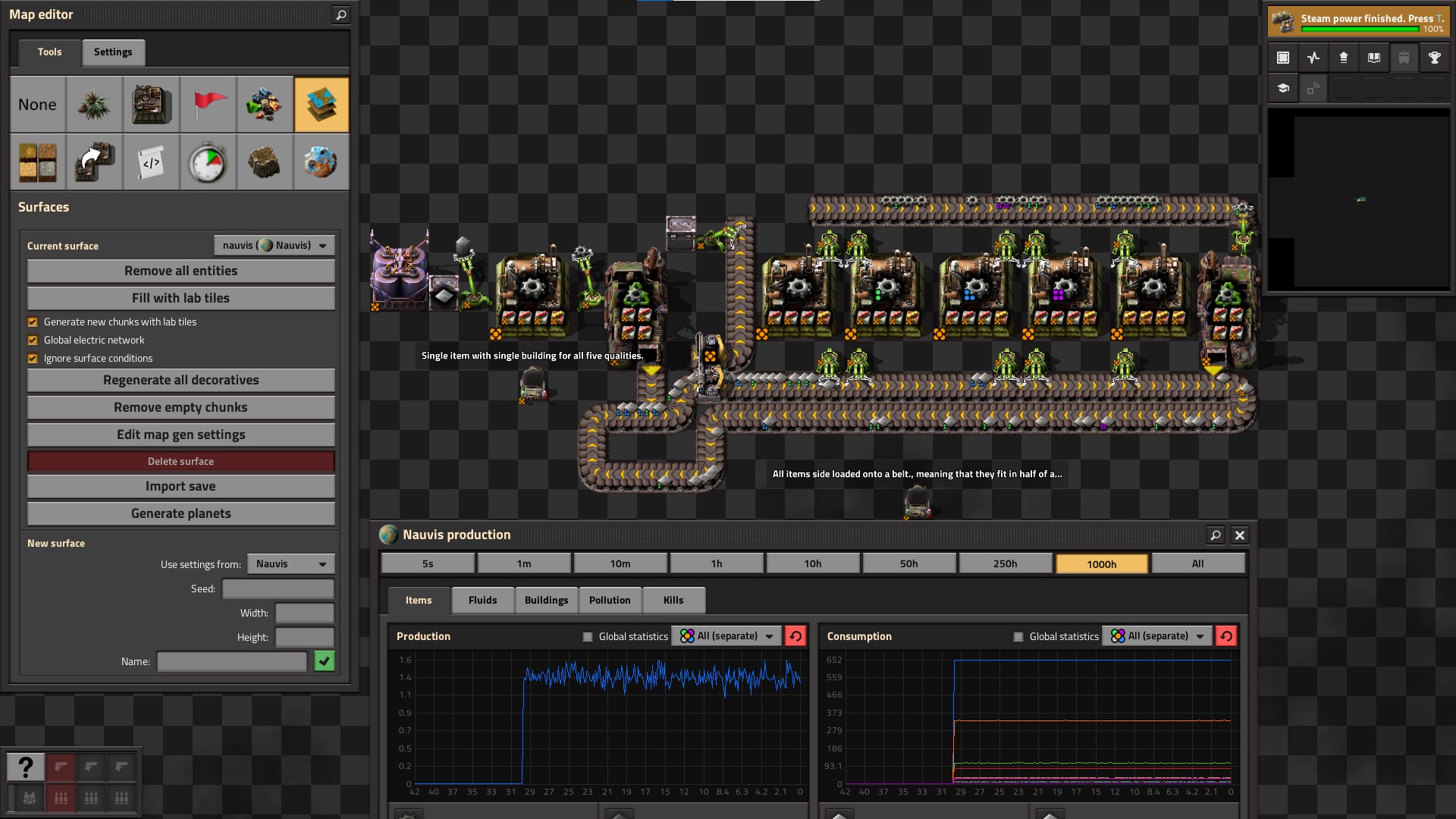This screenshot has height=819, width=1456.
Task: Select the None editor tool
Action: 37,105
